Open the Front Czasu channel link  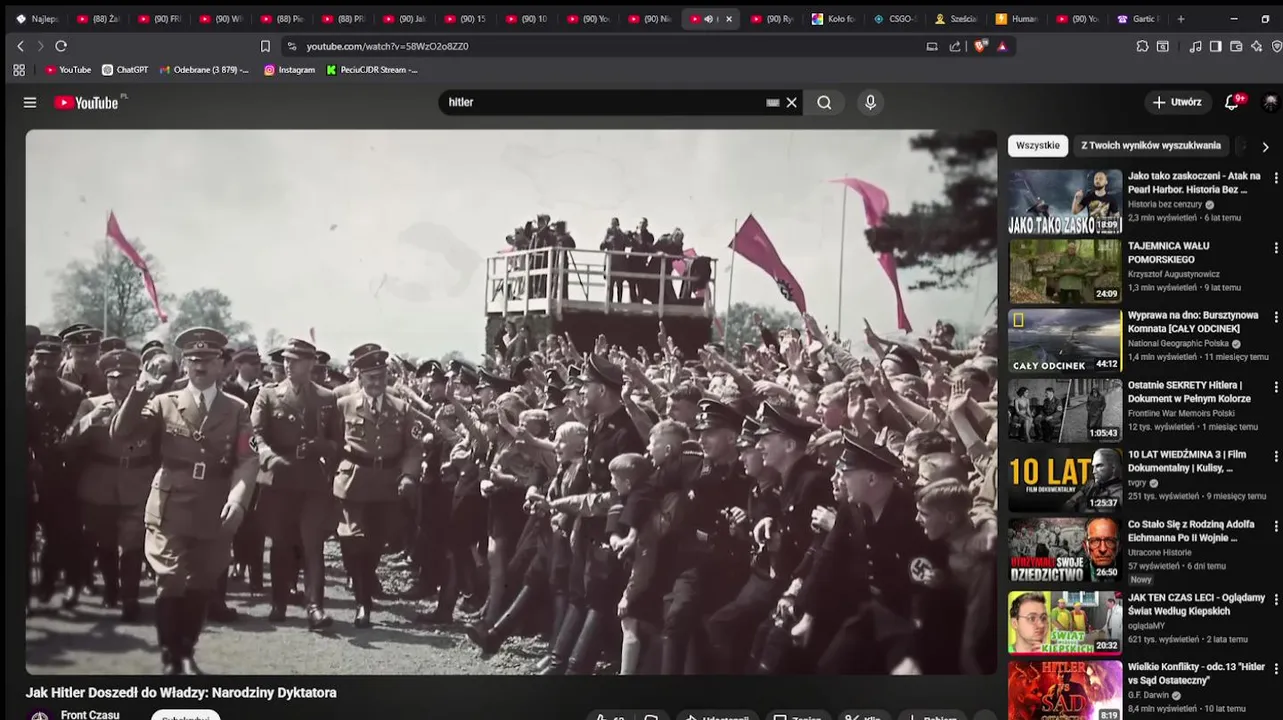coord(90,715)
